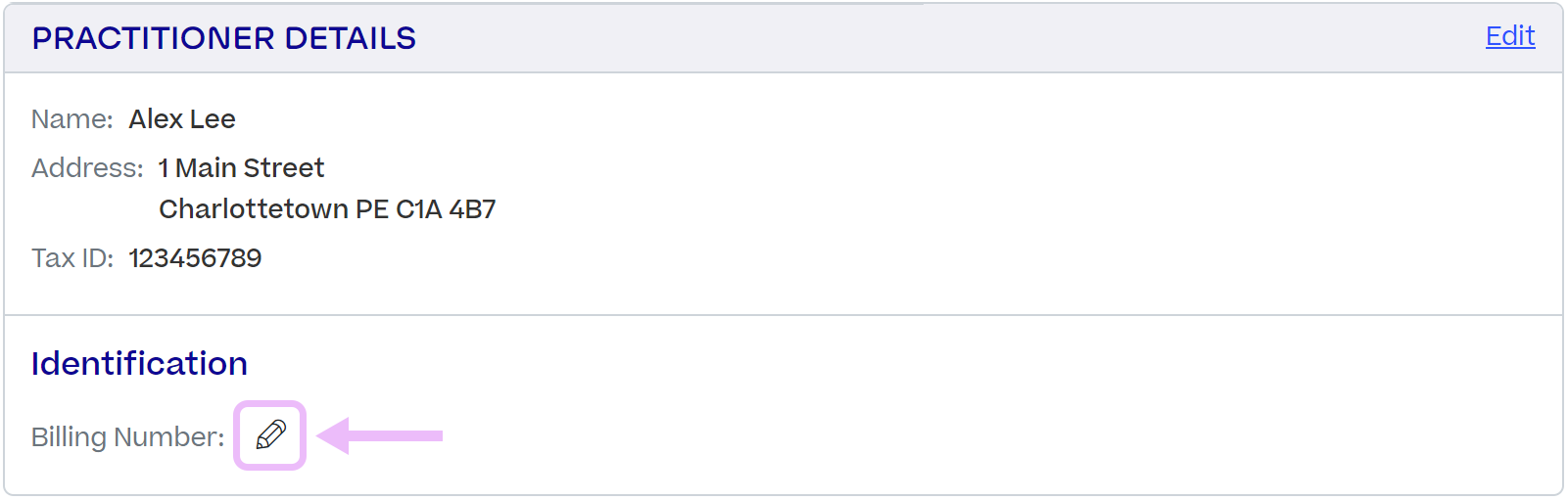The image size is (1568, 500).
Task: Click the Name field label
Action: pos(72,119)
